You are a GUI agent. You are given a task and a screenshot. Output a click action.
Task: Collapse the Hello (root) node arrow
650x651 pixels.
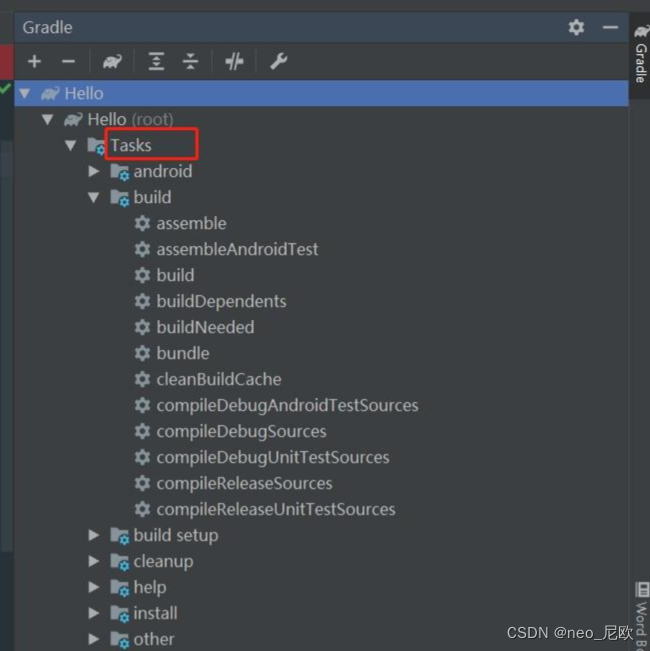pos(48,120)
